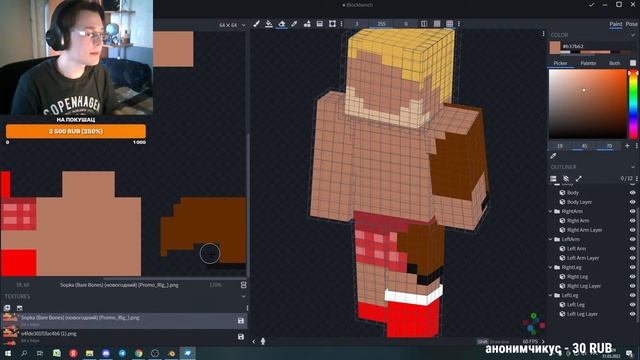Toggle Left Leg Layer visibility eye

tap(633, 314)
